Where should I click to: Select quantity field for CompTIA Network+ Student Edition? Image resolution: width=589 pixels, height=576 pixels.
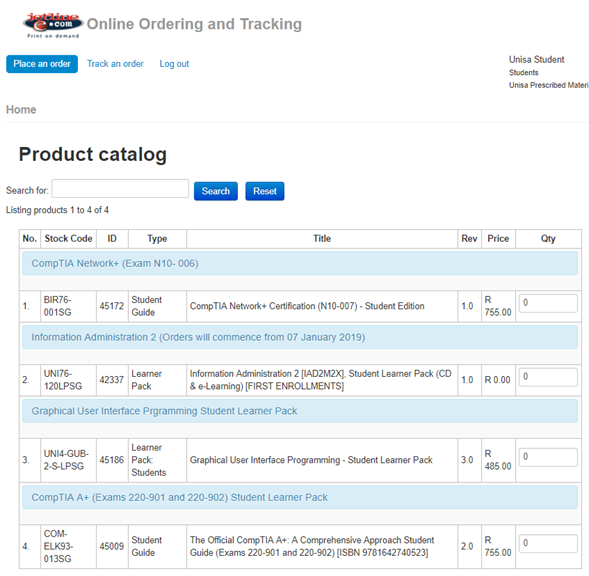tap(548, 303)
